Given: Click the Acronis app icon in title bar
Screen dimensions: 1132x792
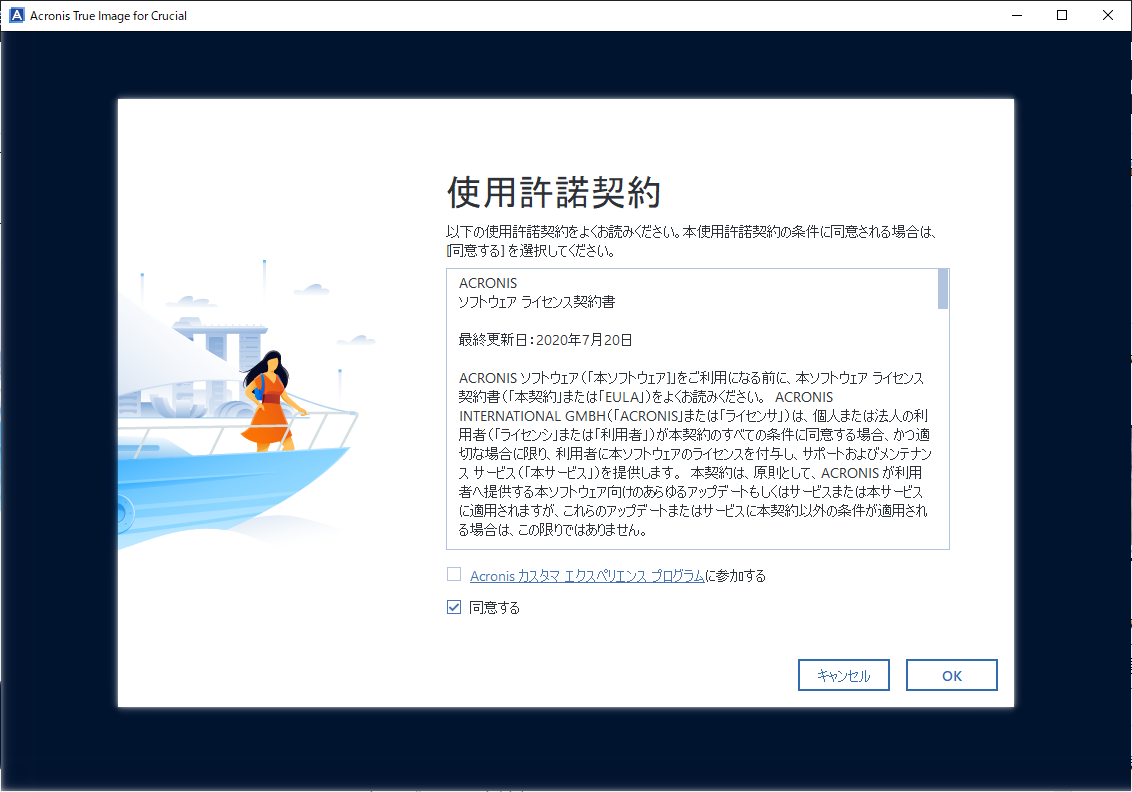Looking at the screenshot, I should point(16,15).
